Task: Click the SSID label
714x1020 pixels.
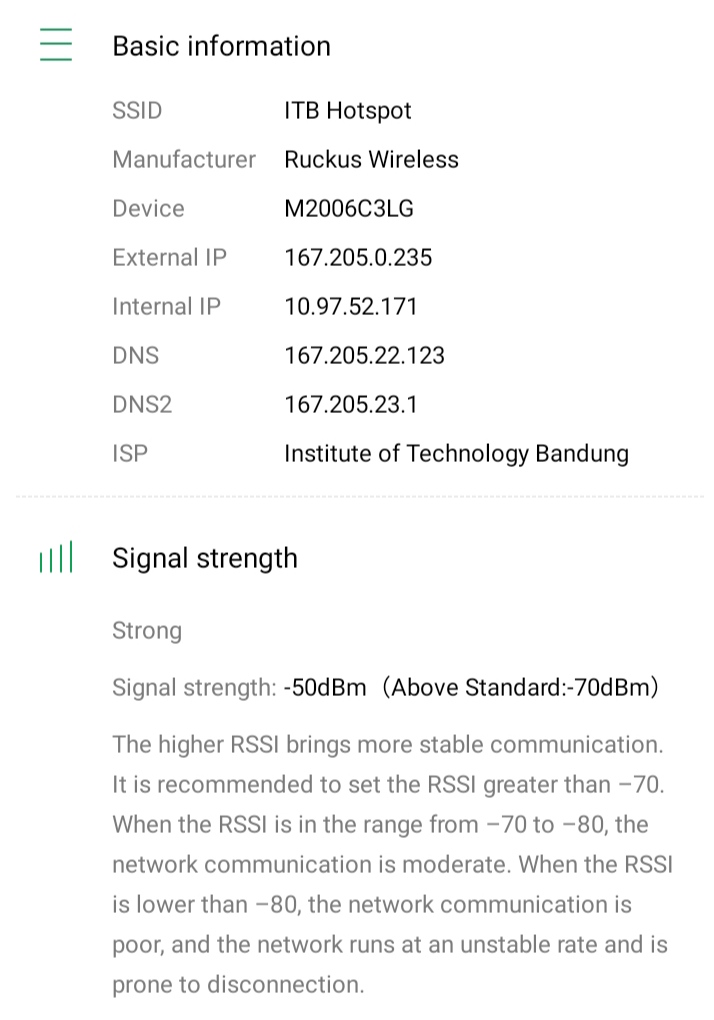Action: click(137, 111)
